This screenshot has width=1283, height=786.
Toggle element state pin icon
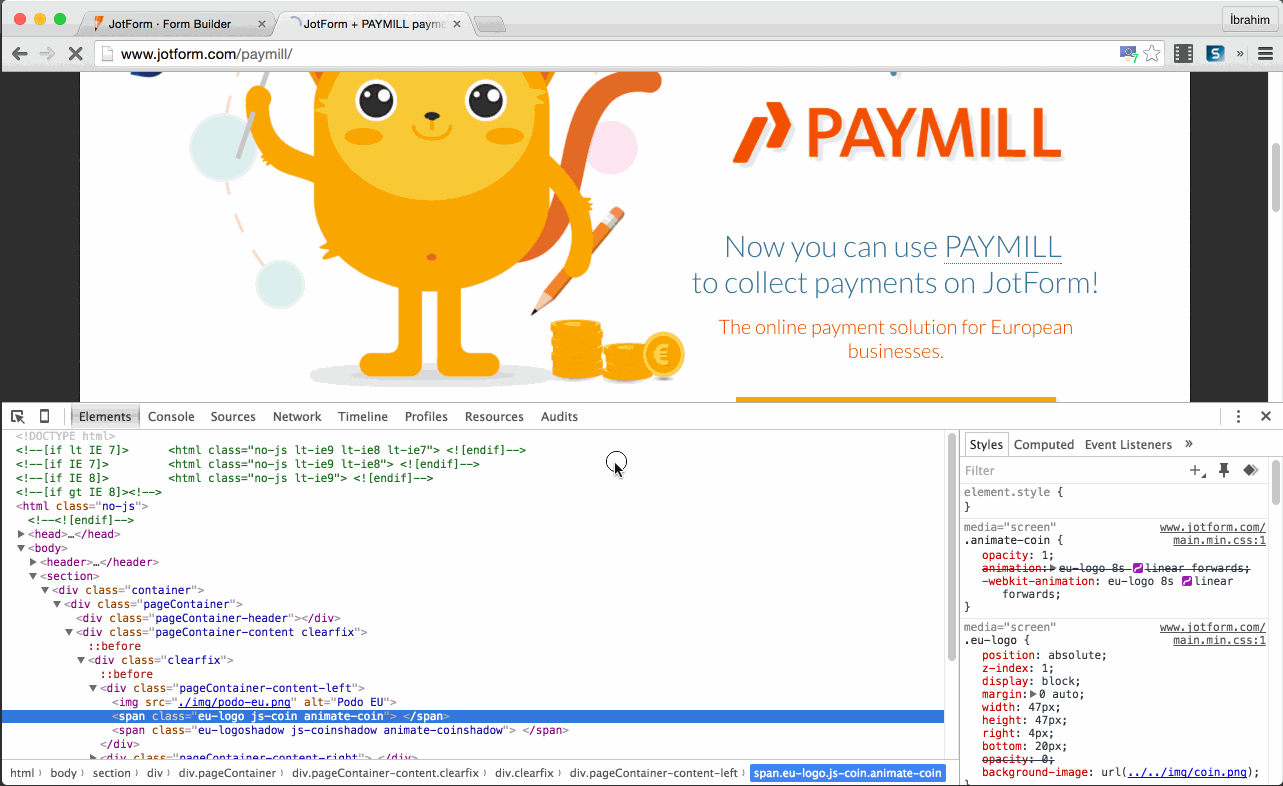tap(1223, 470)
